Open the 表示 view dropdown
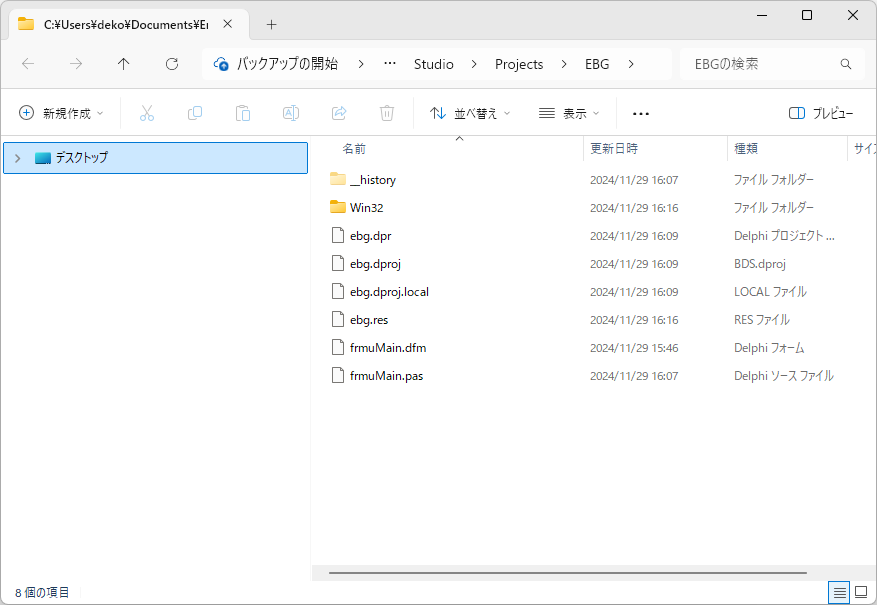This screenshot has width=877, height=605. 569,114
